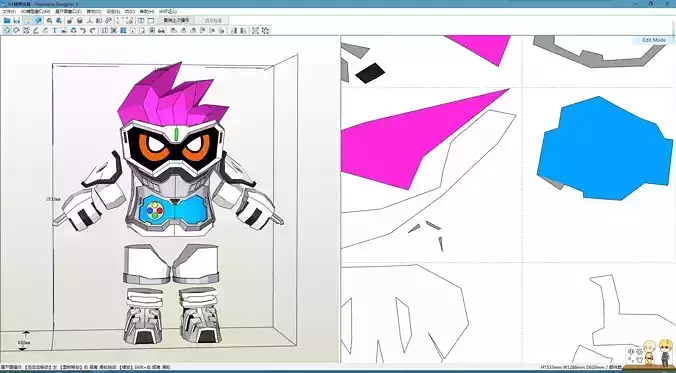Open the 文件(F) menu
676x373 pixels.
(x=9, y=11)
